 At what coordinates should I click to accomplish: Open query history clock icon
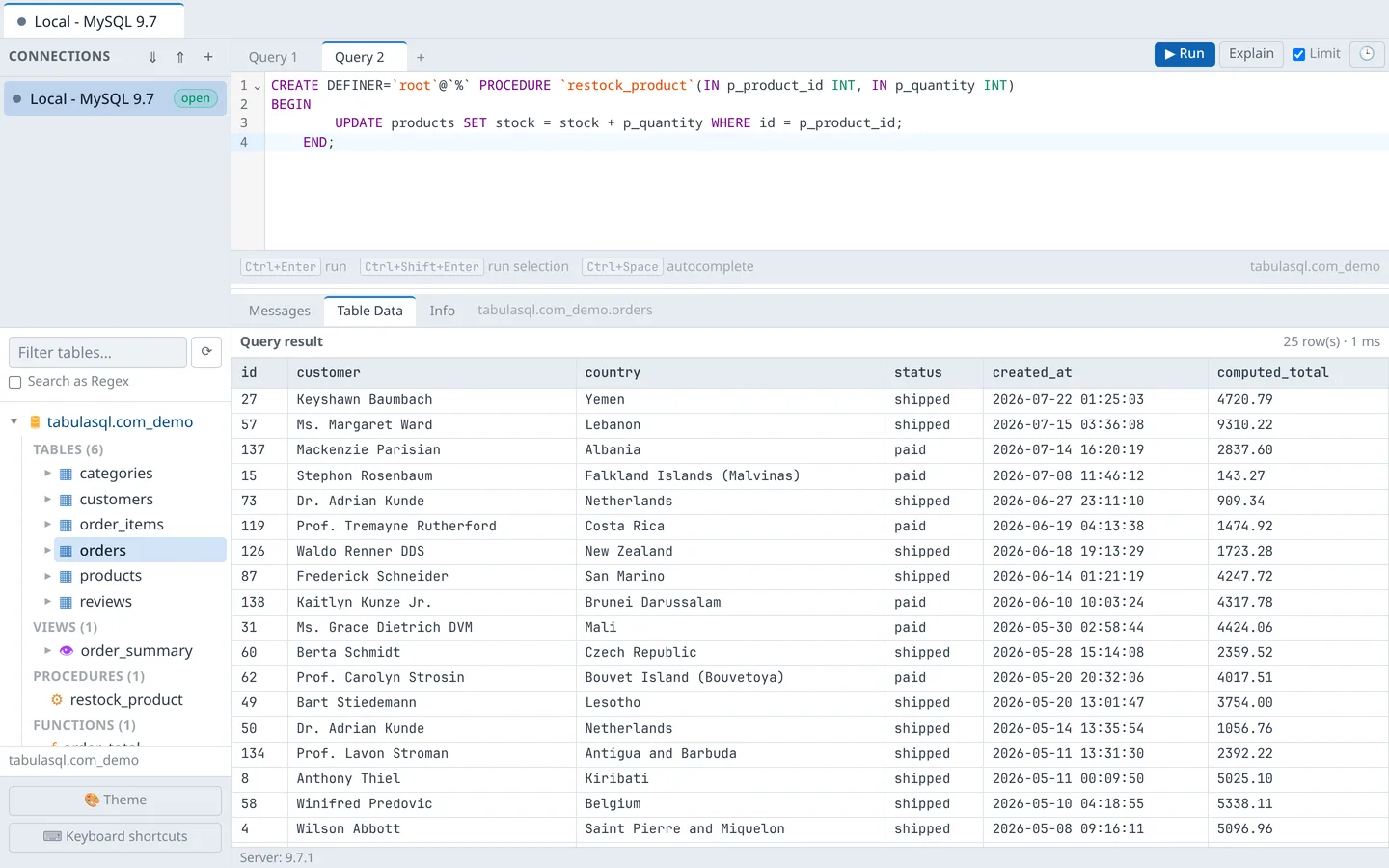1367,54
